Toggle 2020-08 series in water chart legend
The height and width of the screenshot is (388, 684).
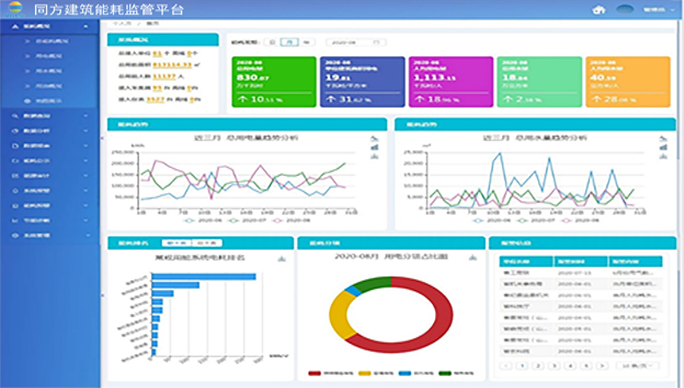580,221
